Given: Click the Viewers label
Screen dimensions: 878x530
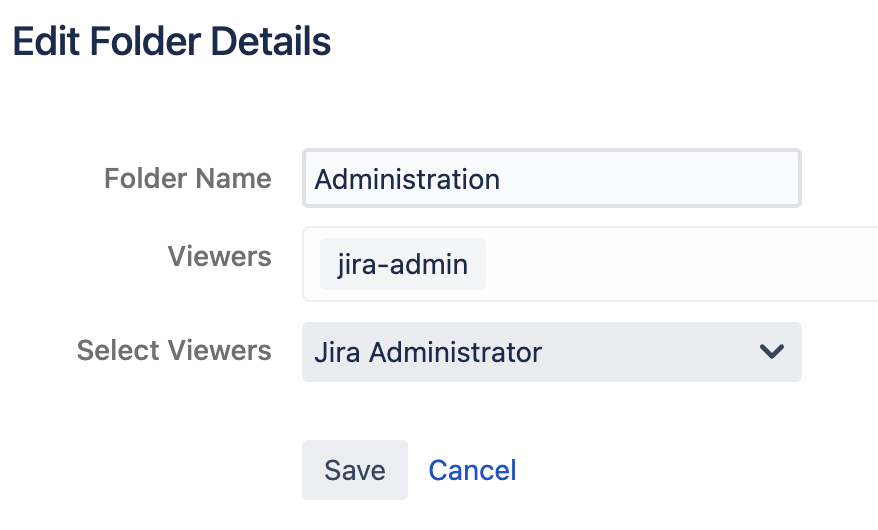Looking at the screenshot, I should coord(219,257).
